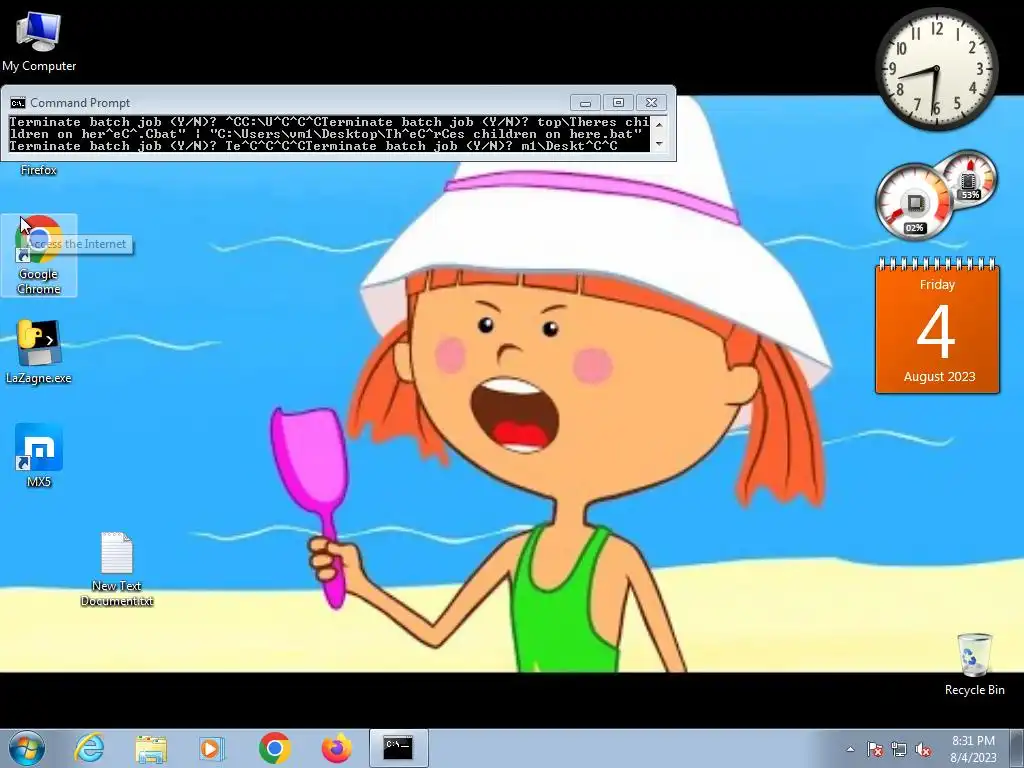Open Command Prompt window system menu icon
The image size is (1024, 768).
pos(18,103)
